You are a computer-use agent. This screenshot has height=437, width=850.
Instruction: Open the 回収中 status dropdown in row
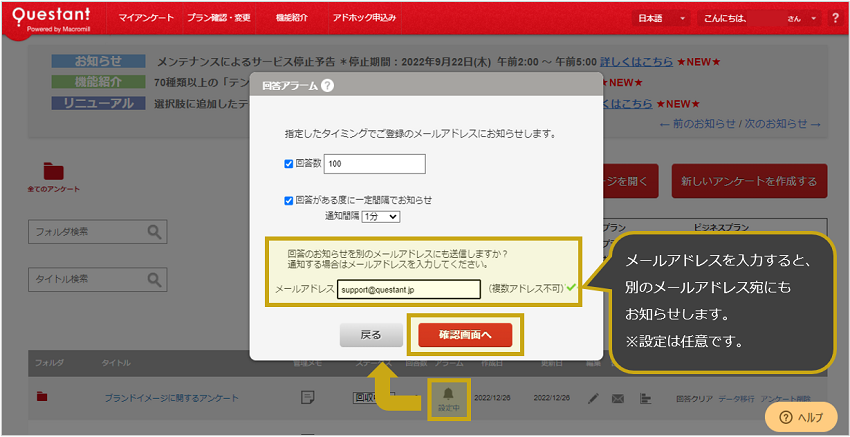point(376,398)
